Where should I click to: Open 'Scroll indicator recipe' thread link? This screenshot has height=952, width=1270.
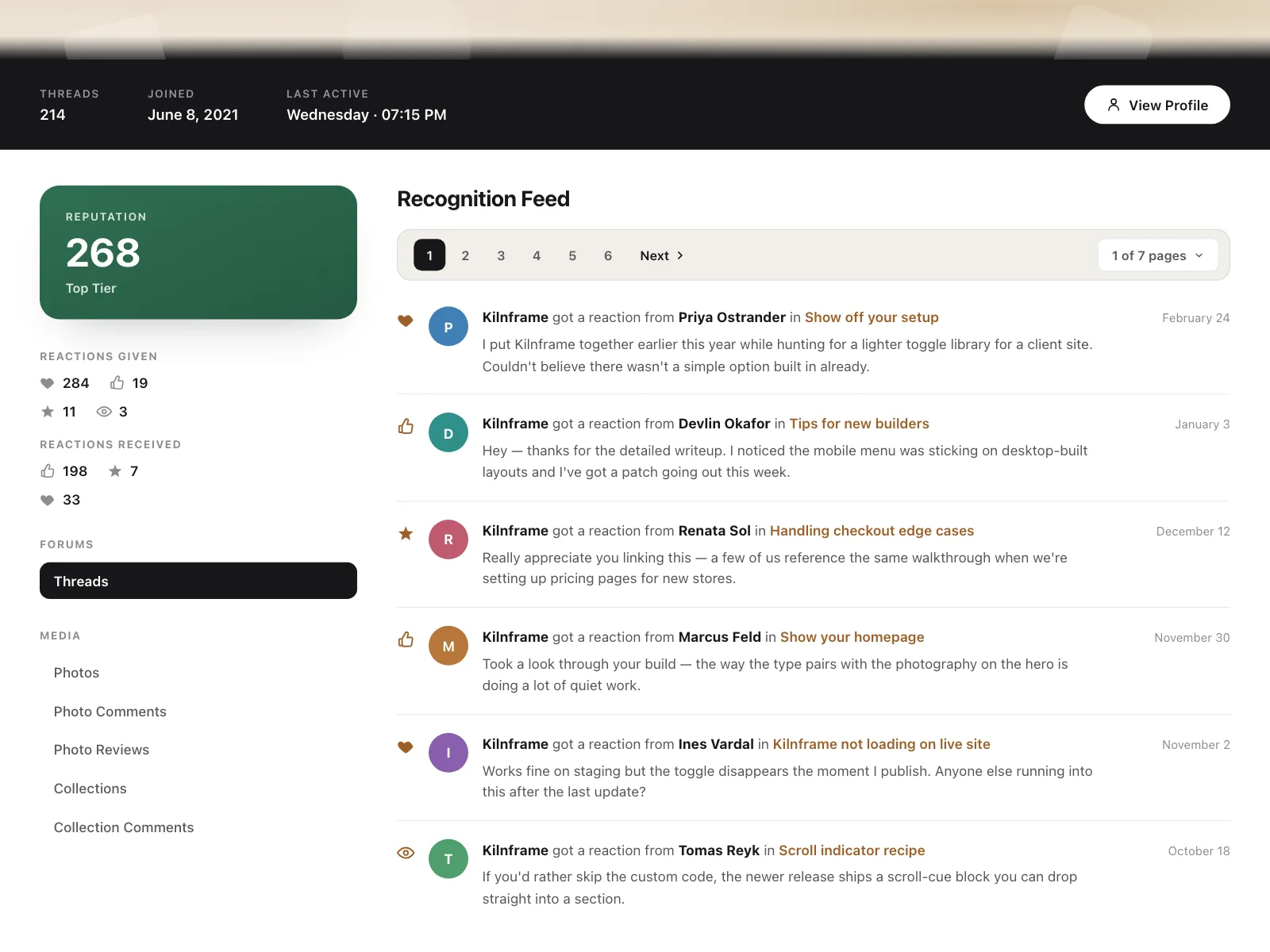tap(852, 850)
